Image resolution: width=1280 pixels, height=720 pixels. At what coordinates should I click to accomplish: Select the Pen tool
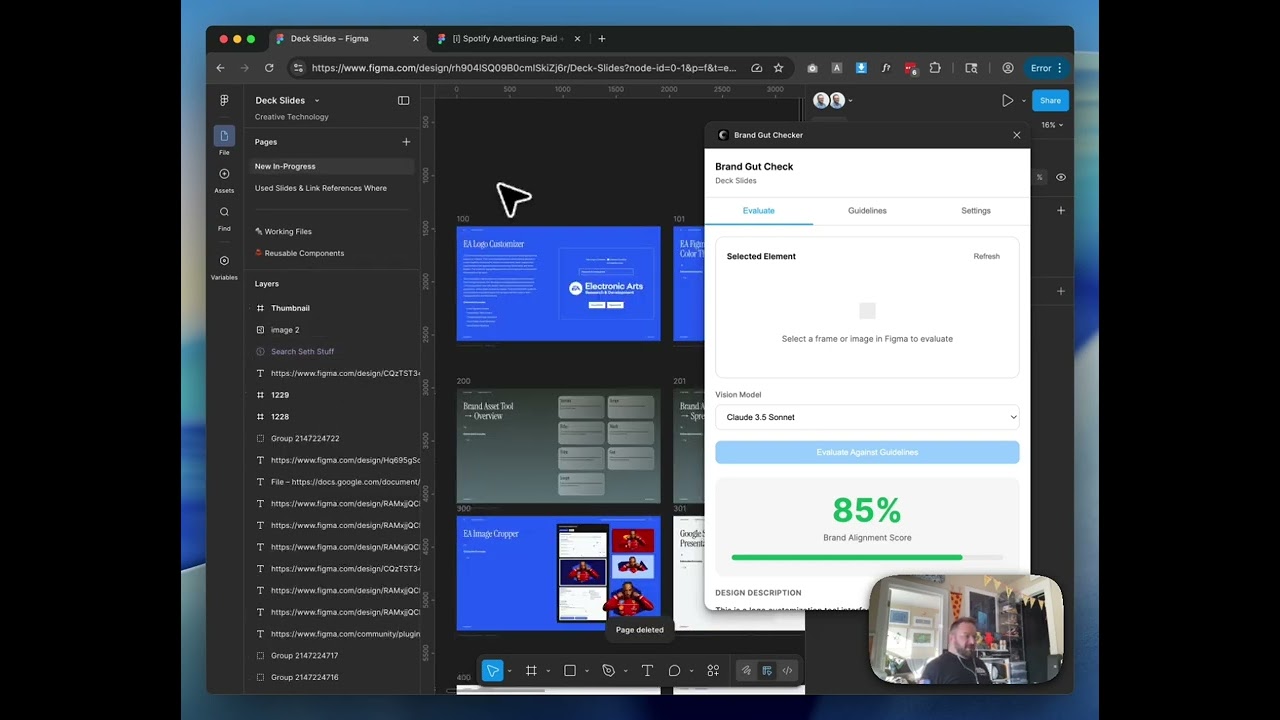608,671
